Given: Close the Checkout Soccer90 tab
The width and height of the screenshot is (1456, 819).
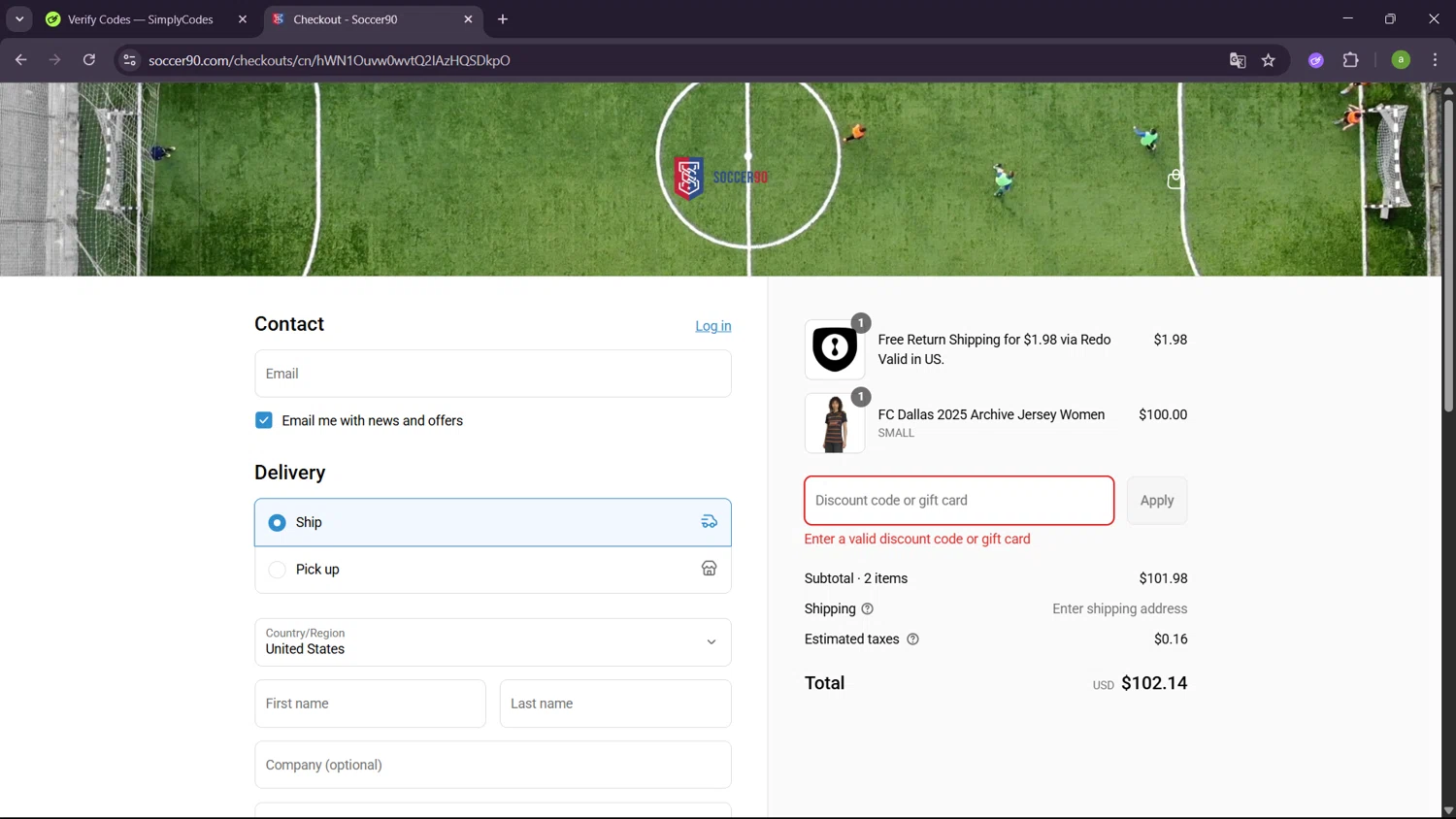Looking at the screenshot, I should click(x=468, y=19).
